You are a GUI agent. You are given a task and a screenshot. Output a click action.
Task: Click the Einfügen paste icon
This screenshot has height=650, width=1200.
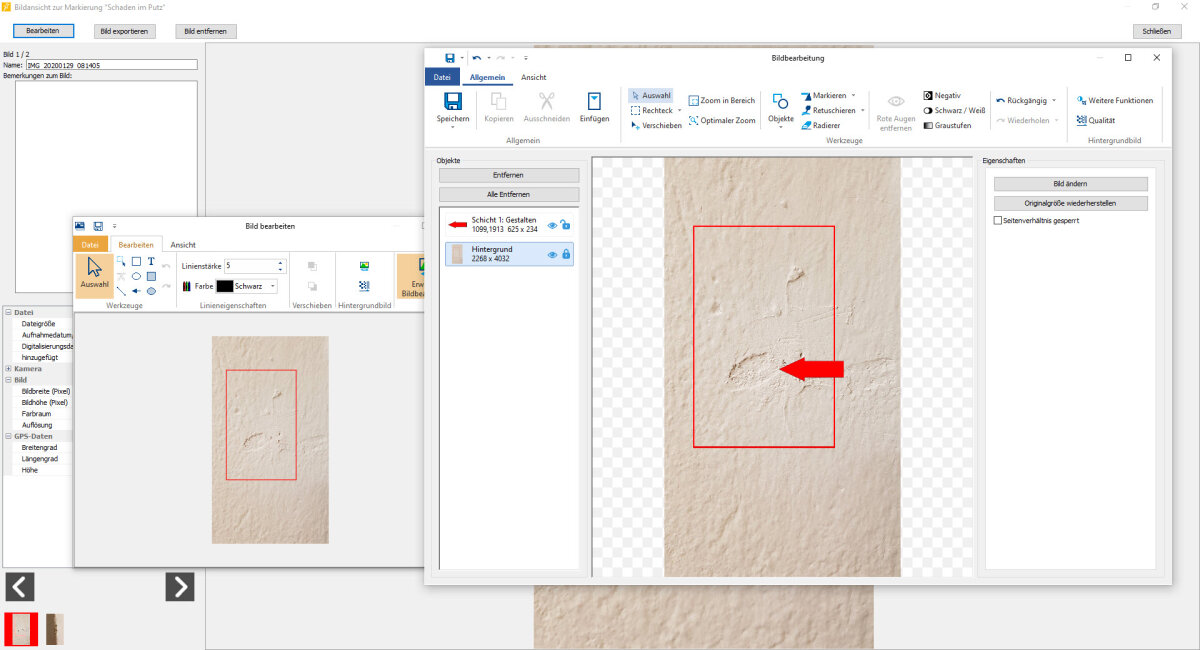click(x=594, y=102)
